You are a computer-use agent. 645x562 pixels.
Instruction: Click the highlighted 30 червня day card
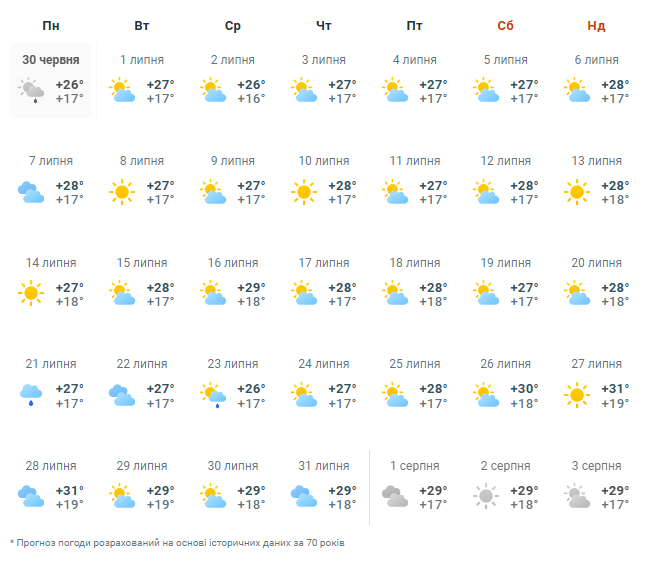click(51, 80)
